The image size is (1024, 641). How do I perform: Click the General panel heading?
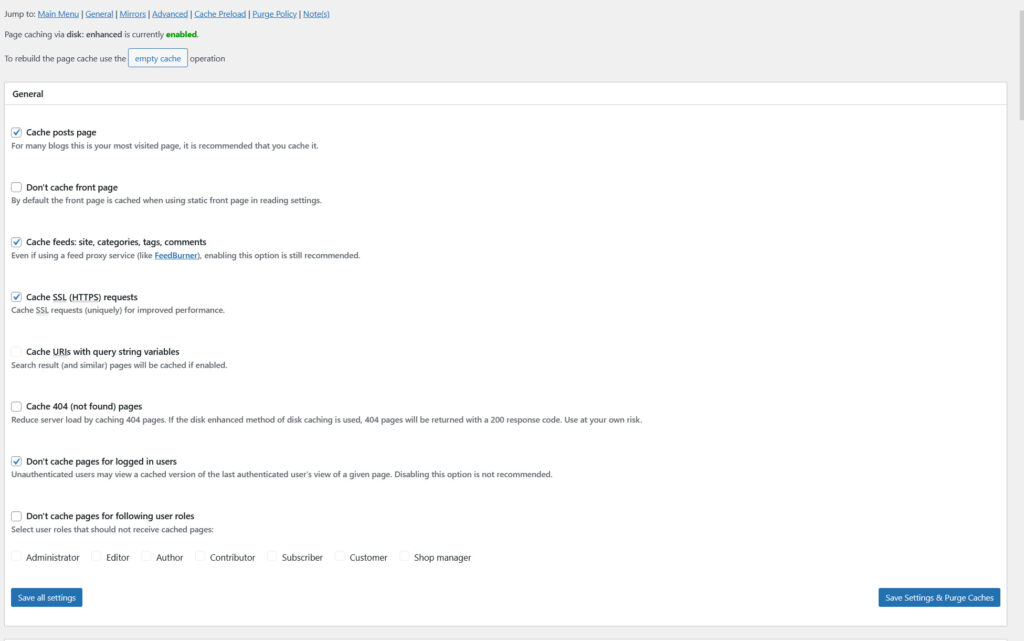pyautogui.click(x=28, y=94)
